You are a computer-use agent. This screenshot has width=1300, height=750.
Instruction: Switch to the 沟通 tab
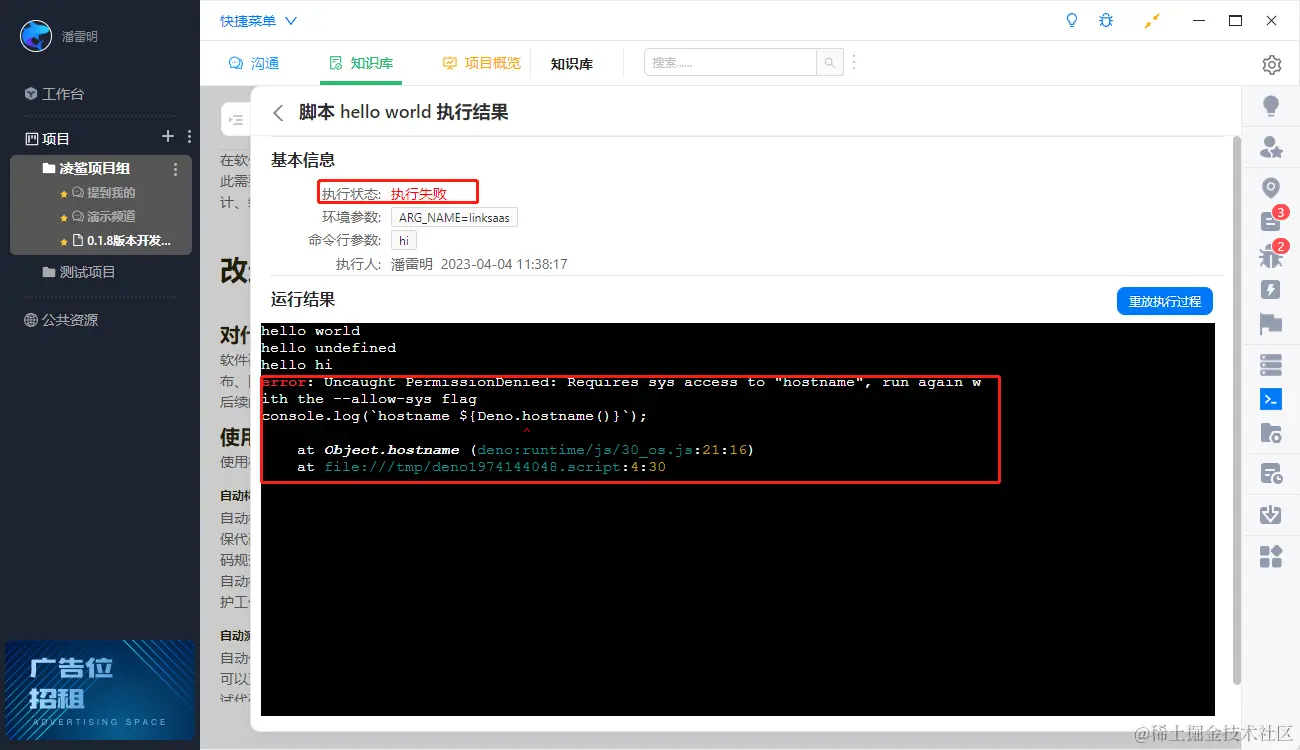pos(254,63)
